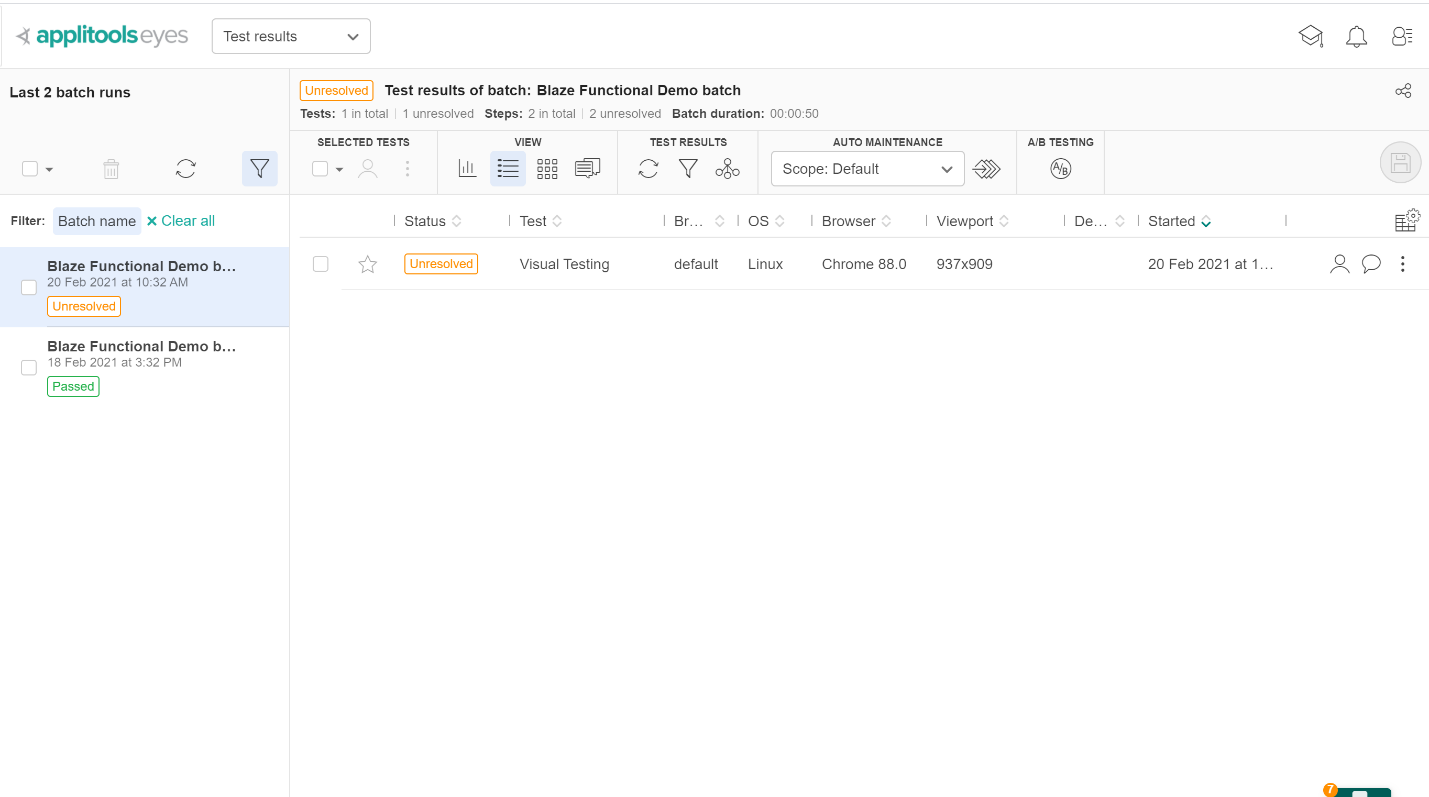The height and width of the screenshot is (797, 1429).
Task: Open the 20 Feb 2021 batch run
Action: click(x=144, y=287)
